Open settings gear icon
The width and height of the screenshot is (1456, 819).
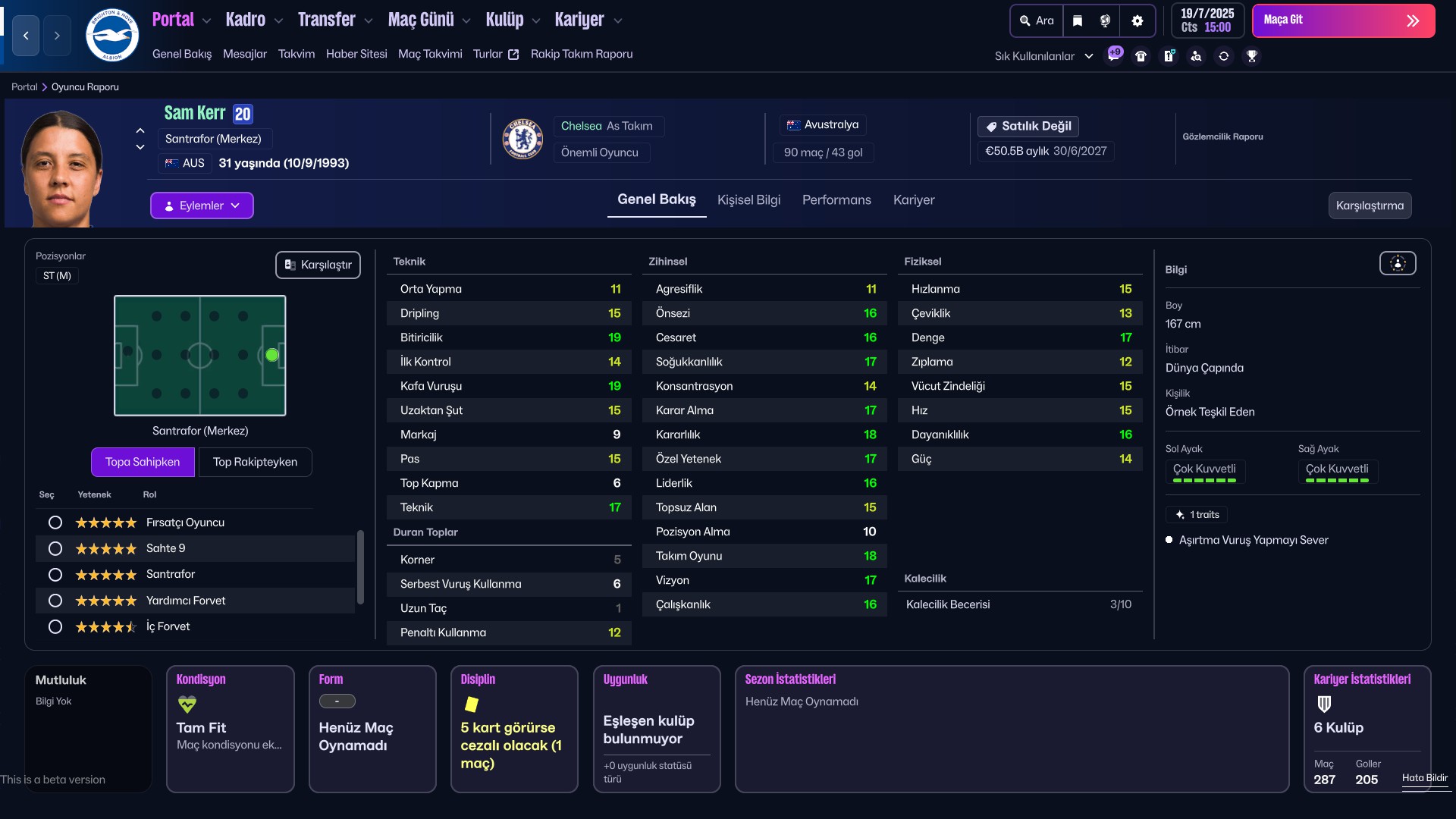(1137, 20)
